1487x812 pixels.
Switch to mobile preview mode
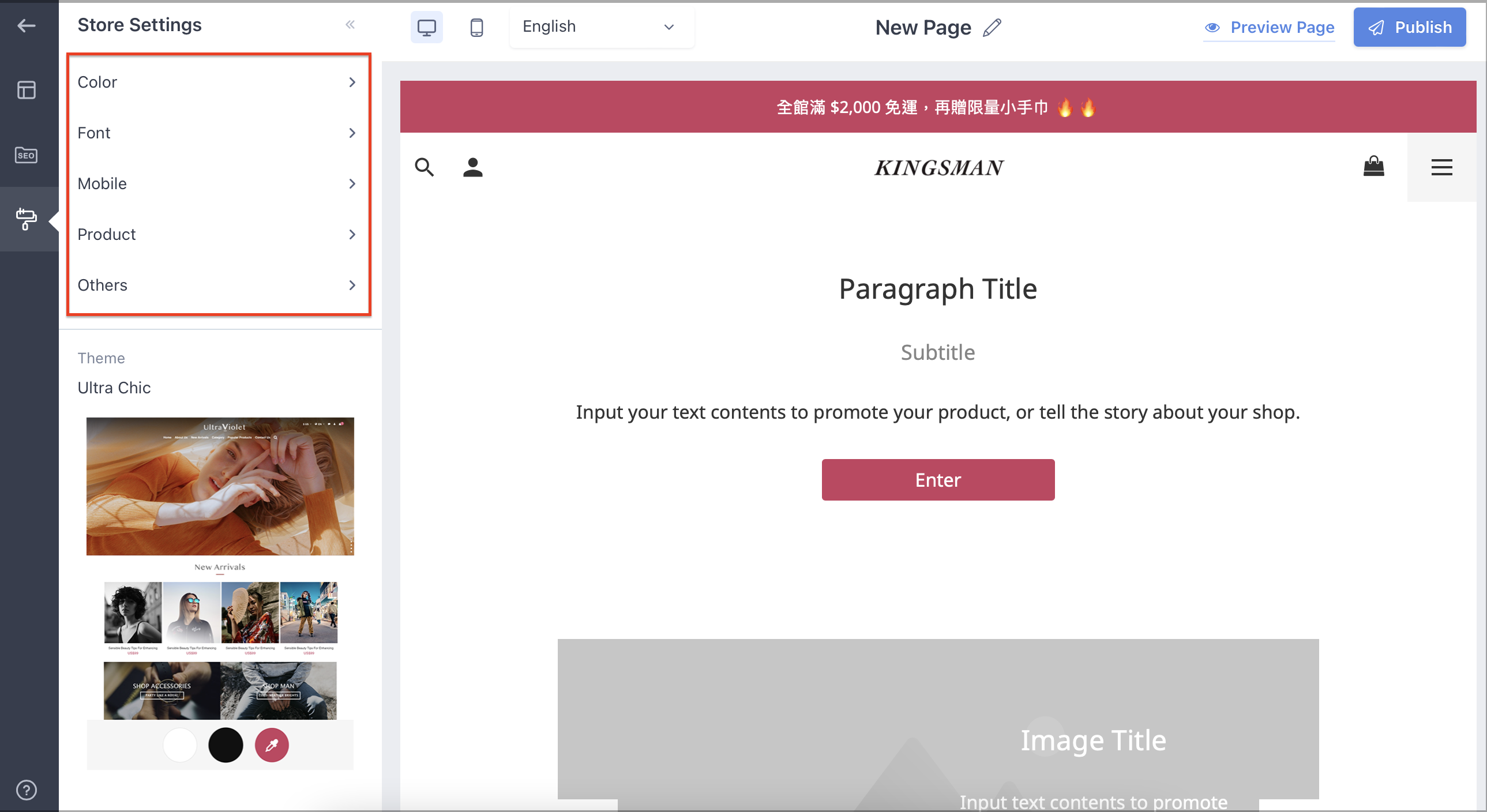pos(476,27)
